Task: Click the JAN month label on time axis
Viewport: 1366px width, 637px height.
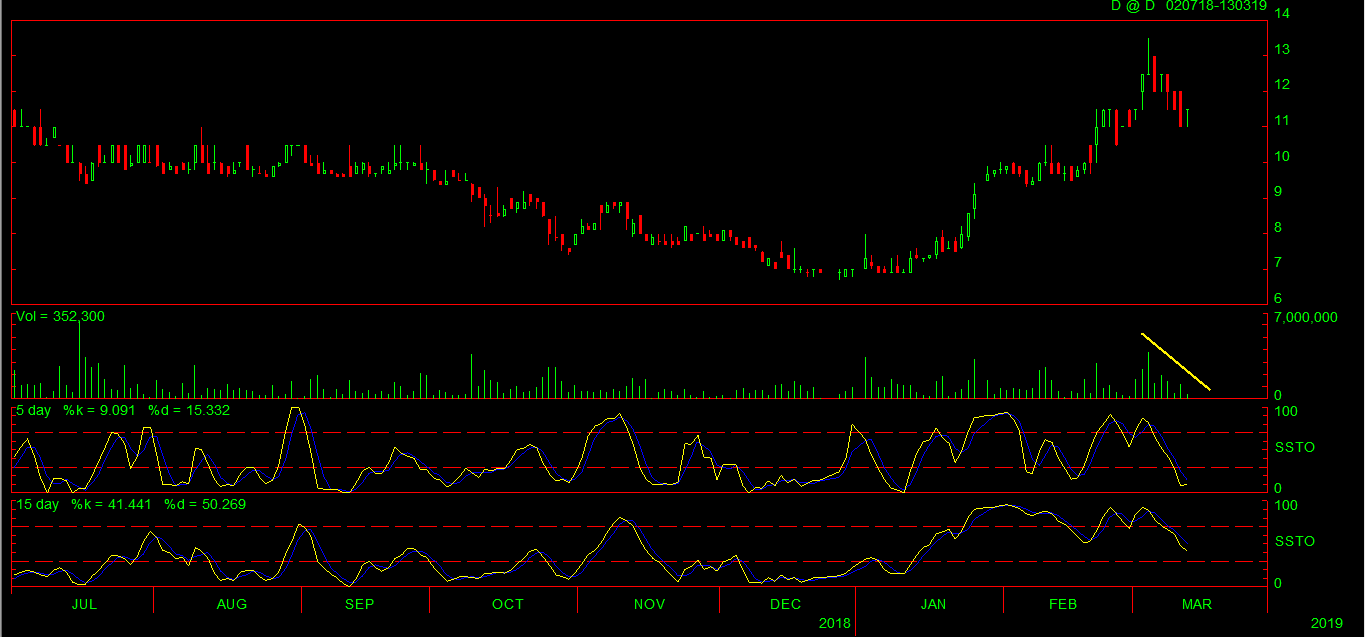Action: click(933, 604)
